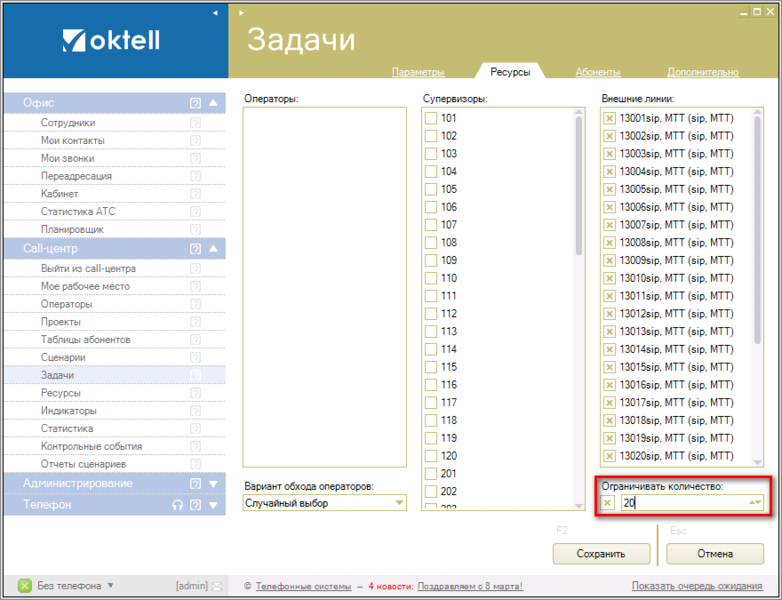Click the green phone status icon
Image resolution: width=782 pixels, height=600 pixels.
[24, 586]
